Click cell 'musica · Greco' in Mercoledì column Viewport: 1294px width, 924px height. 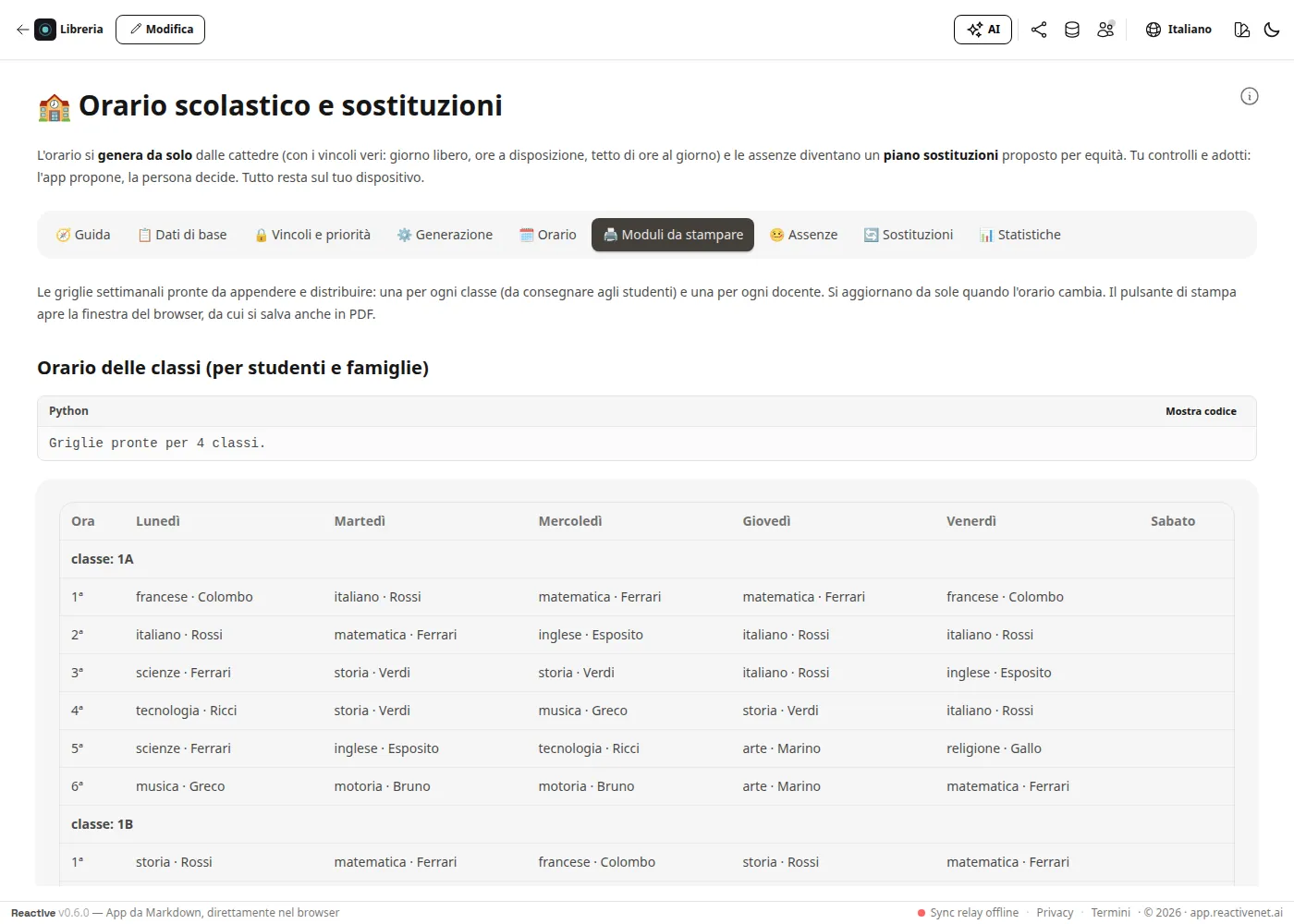583,711
